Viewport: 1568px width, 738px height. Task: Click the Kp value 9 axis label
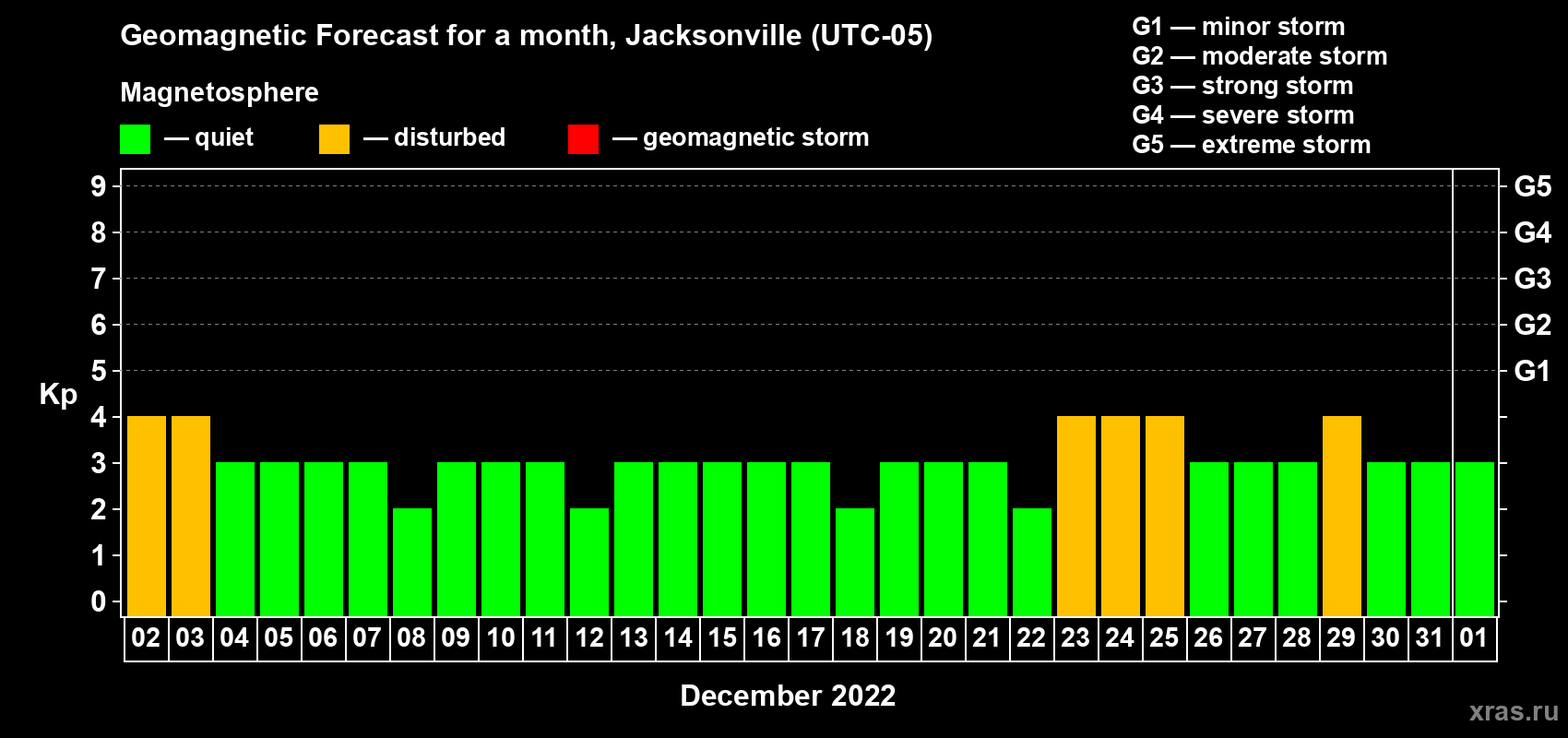[x=98, y=186]
